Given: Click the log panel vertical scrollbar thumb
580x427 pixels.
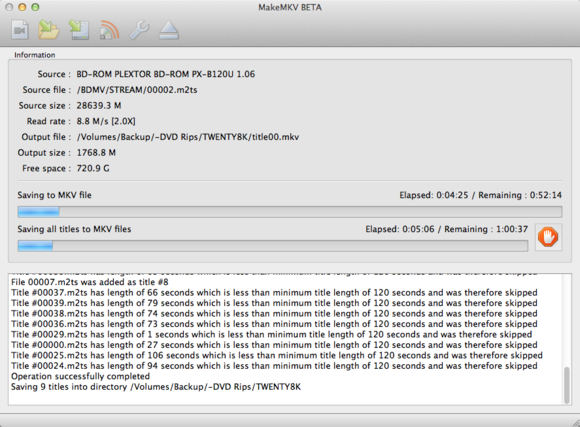Looking at the screenshot, I should (567, 385).
